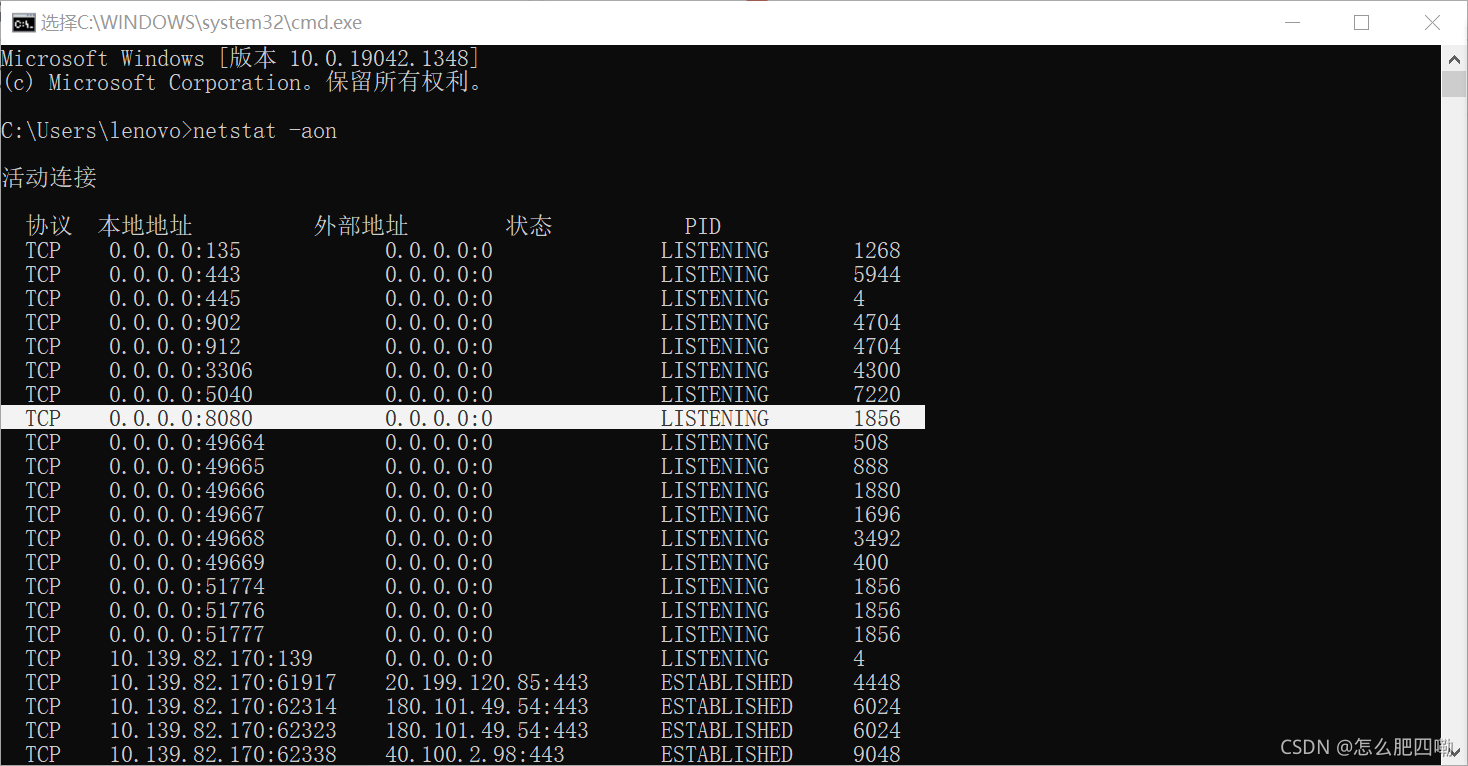This screenshot has width=1468, height=766.
Task: Click local address 0.0.0.0:49666
Action: 187,491
